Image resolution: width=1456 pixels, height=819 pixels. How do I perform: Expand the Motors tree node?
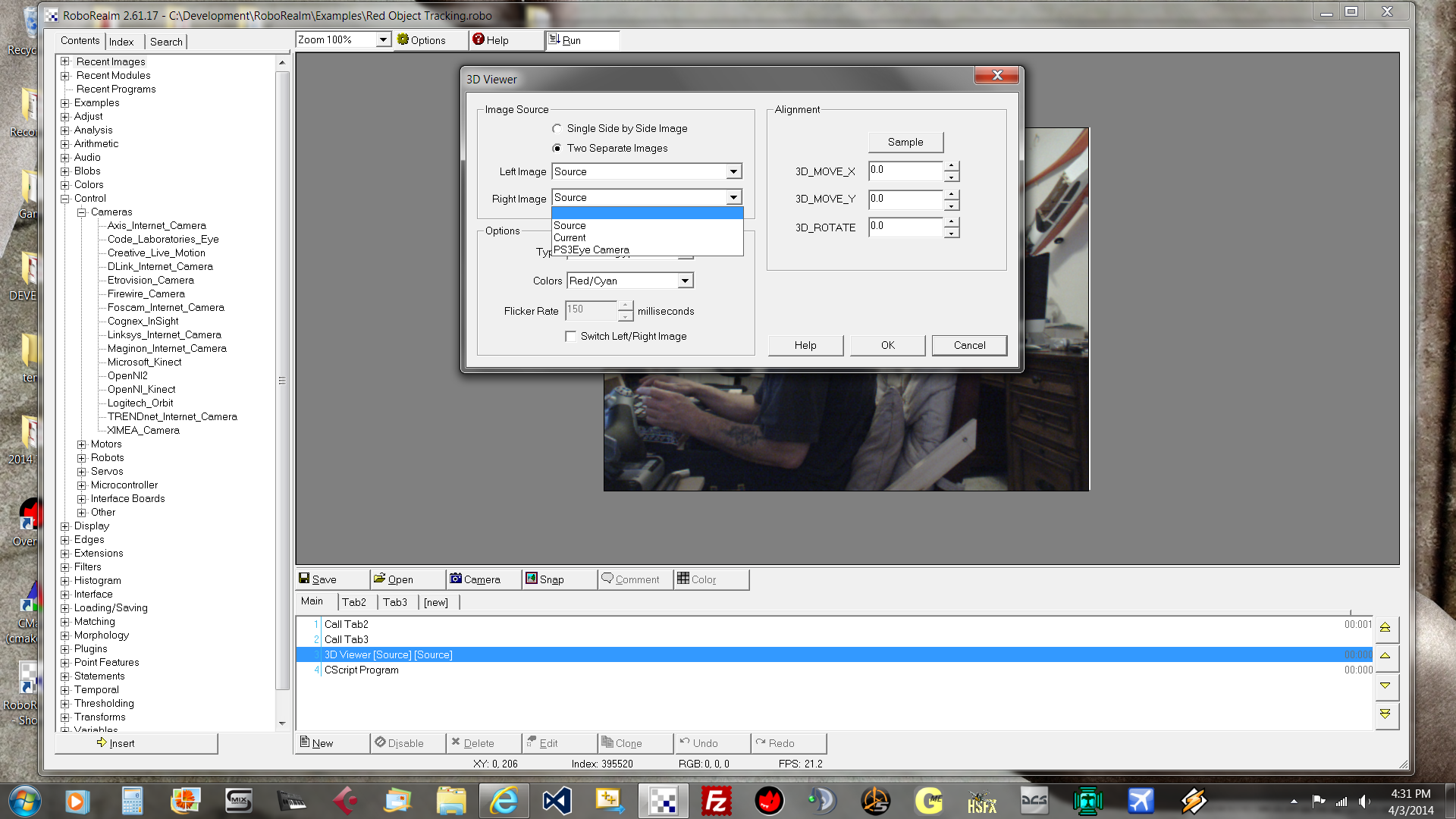pyautogui.click(x=81, y=444)
